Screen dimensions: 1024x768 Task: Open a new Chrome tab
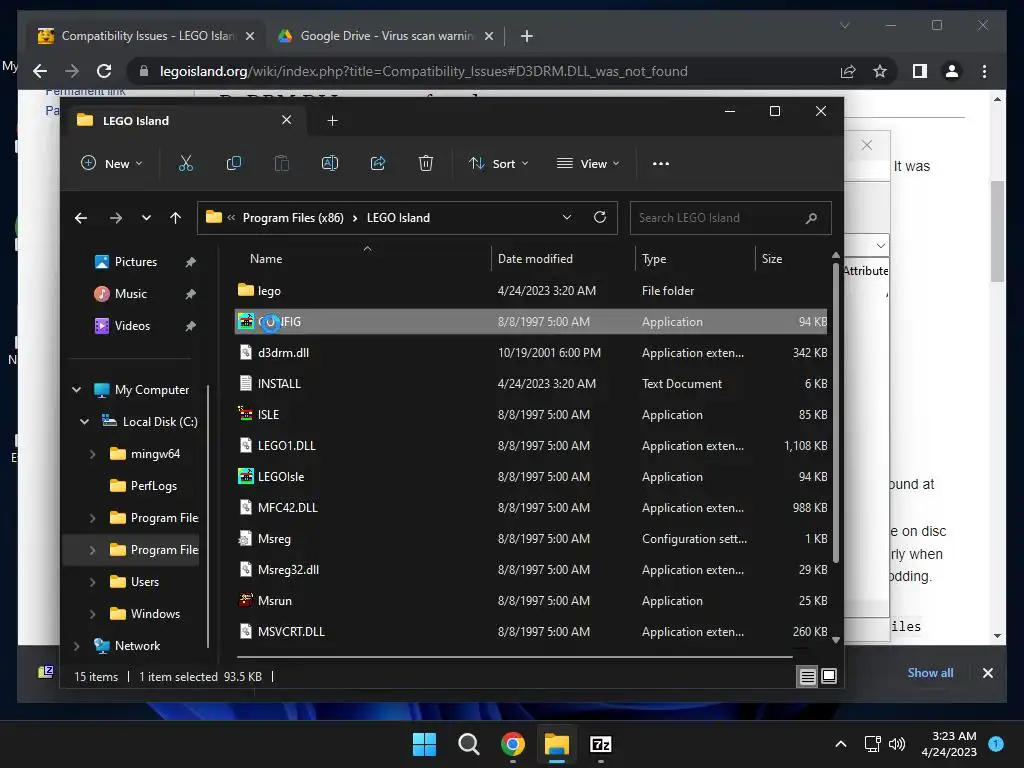point(526,36)
